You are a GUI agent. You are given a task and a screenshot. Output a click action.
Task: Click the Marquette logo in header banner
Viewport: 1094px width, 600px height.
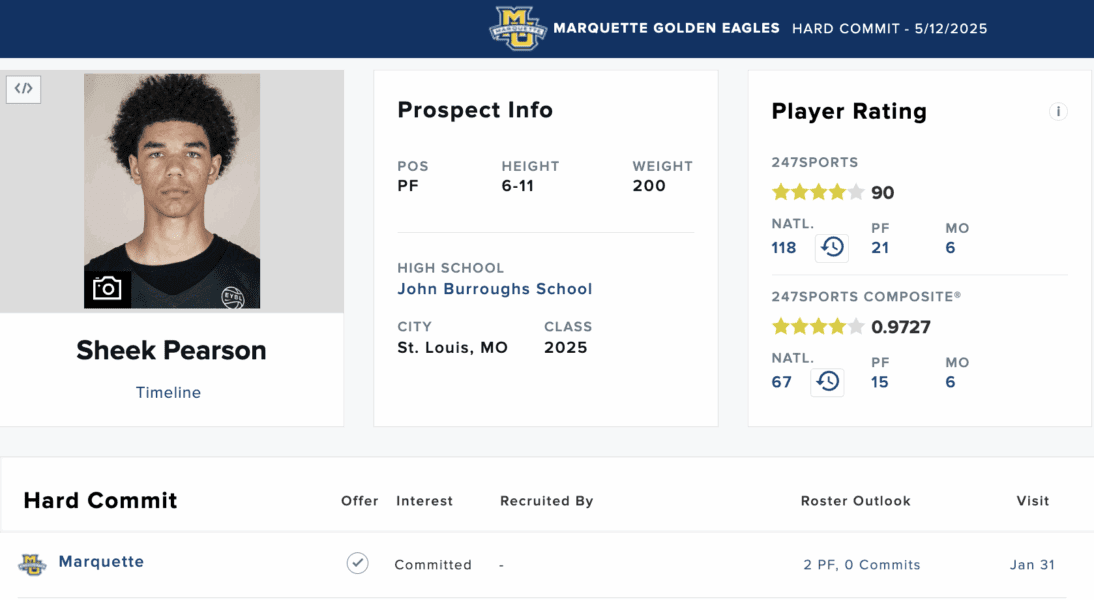click(x=517, y=29)
